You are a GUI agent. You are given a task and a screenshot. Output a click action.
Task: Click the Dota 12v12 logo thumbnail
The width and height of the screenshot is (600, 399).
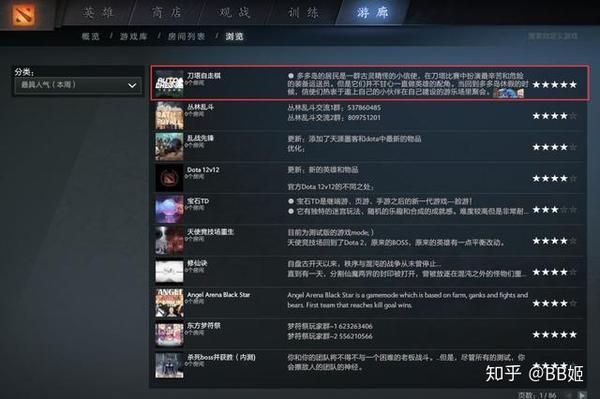[169, 178]
